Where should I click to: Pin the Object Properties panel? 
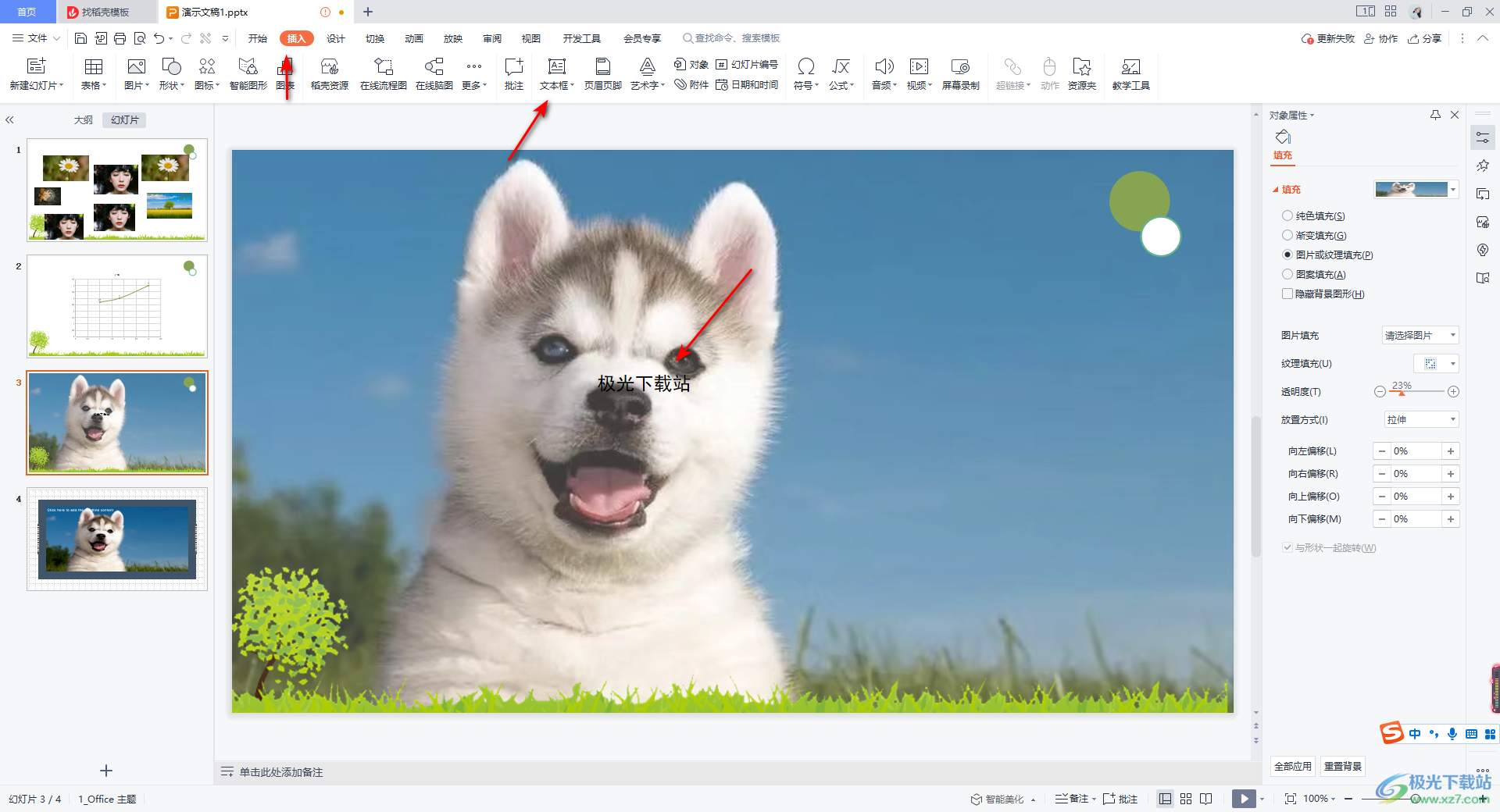[x=1435, y=115]
